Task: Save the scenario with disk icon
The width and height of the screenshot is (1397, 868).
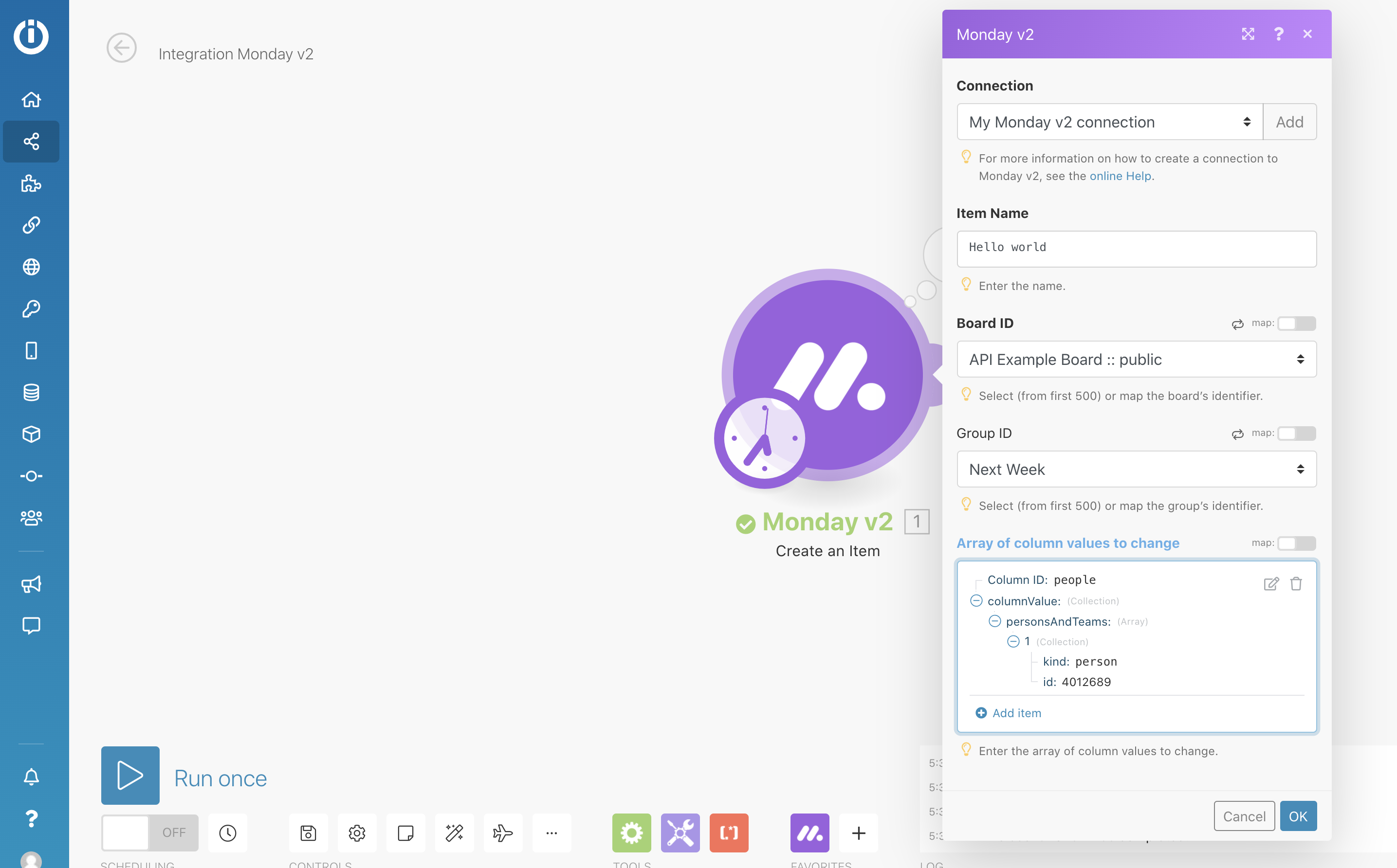Action: click(x=308, y=833)
